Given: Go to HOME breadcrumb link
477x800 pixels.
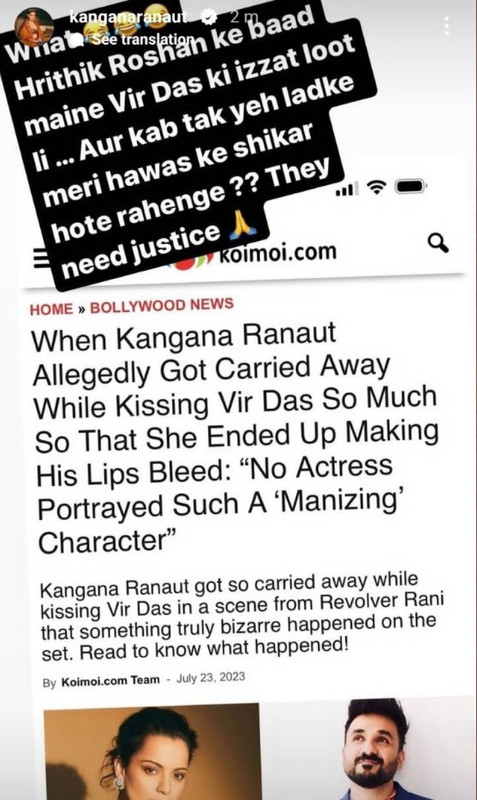Looking at the screenshot, I should (x=52, y=309).
